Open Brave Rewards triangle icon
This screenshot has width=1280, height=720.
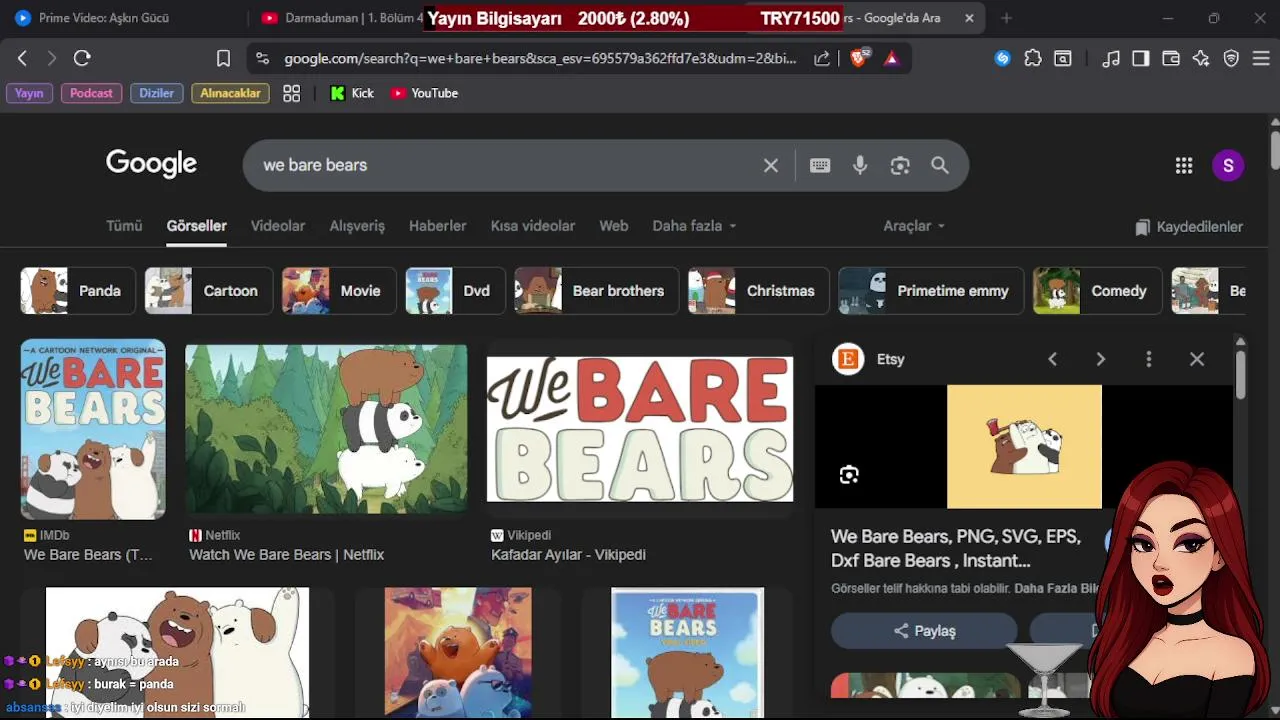pos(892,59)
